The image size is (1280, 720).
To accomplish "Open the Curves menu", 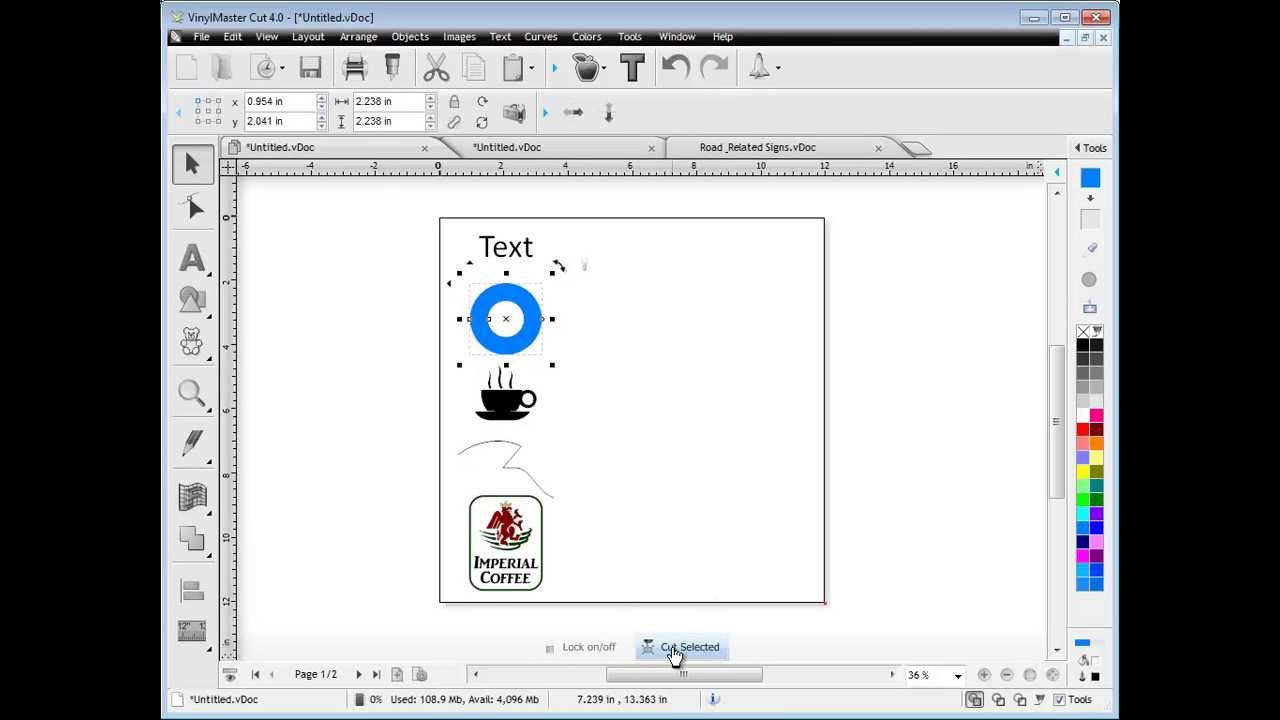I will click(x=541, y=37).
